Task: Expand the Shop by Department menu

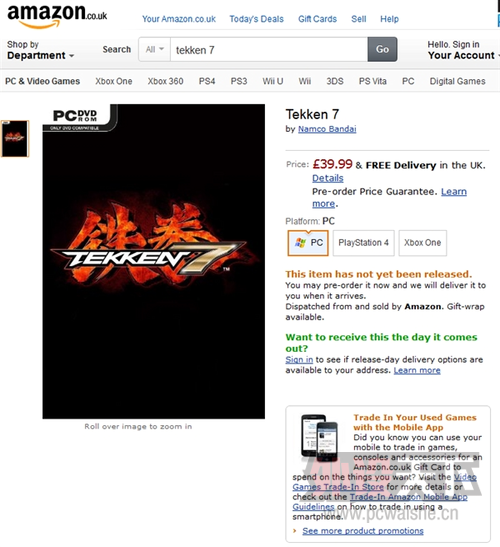Action: [40, 50]
